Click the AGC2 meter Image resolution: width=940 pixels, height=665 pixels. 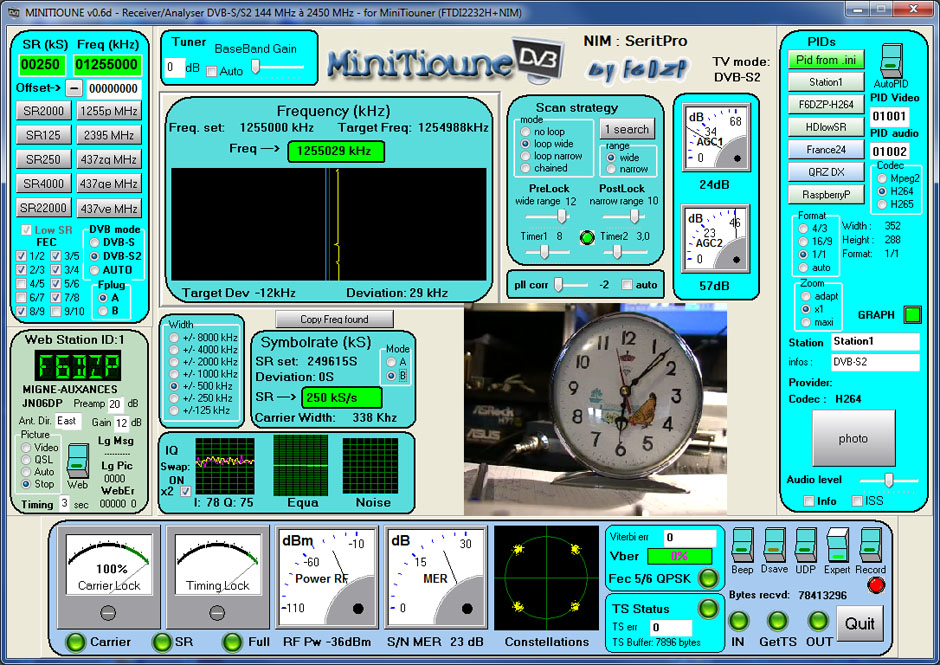(x=715, y=239)
